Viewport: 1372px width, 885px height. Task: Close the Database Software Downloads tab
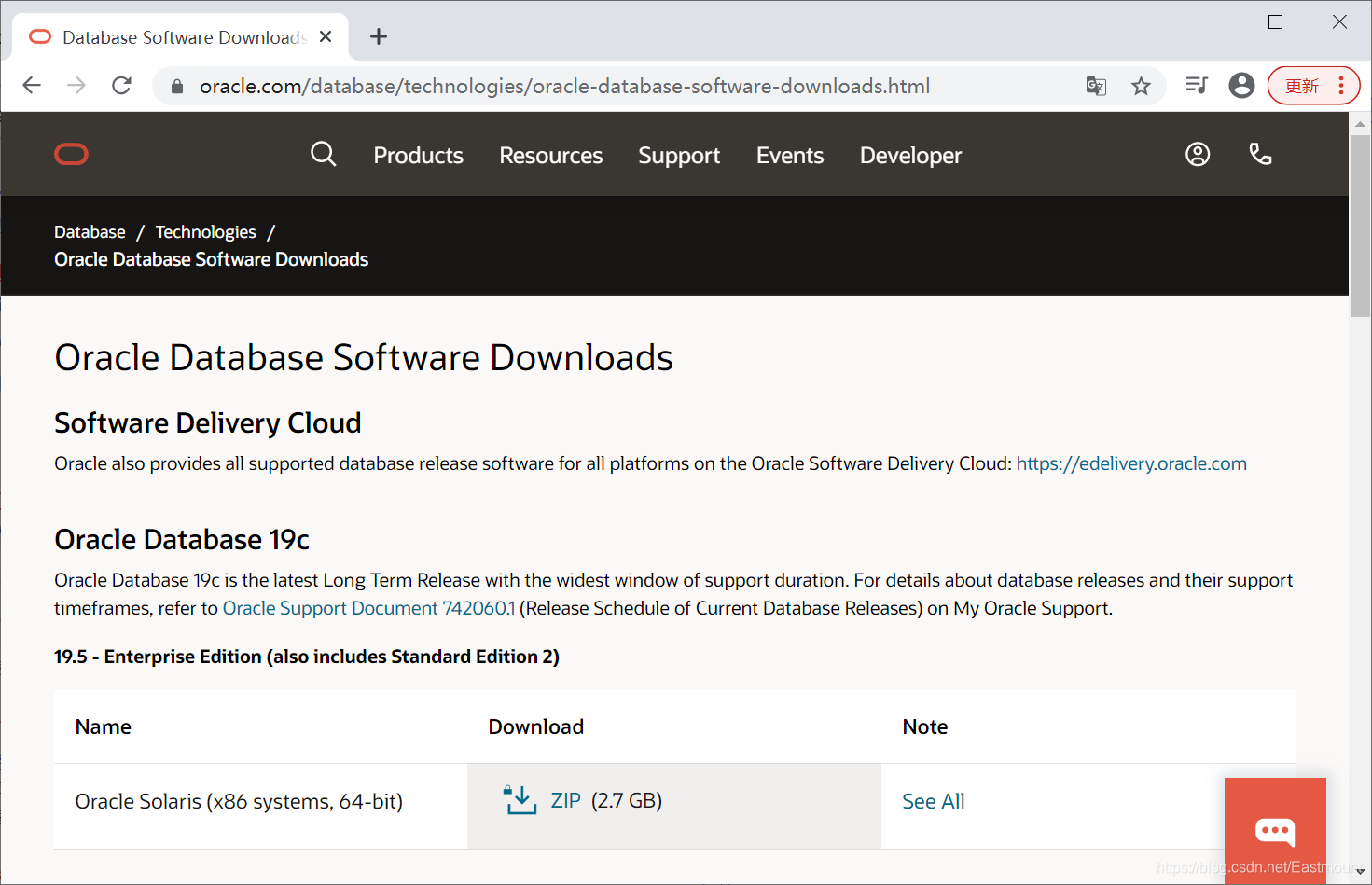click(x=326, y=37)
